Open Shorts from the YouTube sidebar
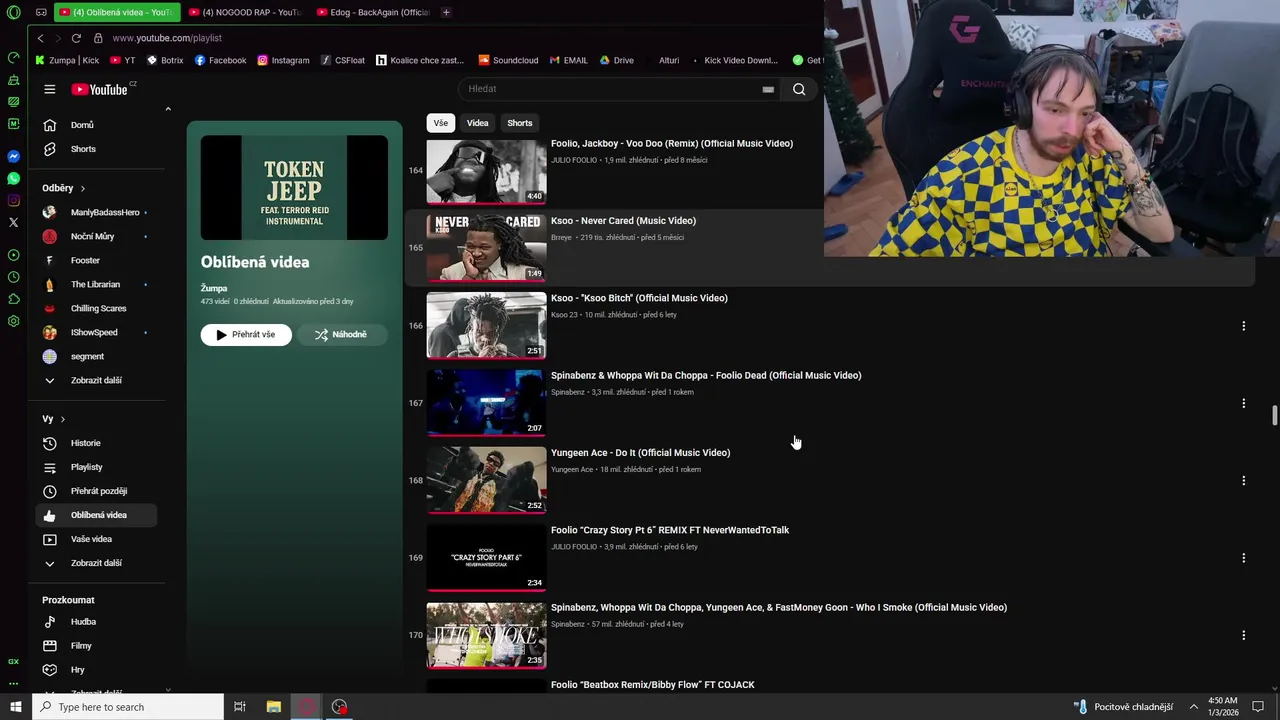The image size is (1280, 720). [x=98, y=149]
